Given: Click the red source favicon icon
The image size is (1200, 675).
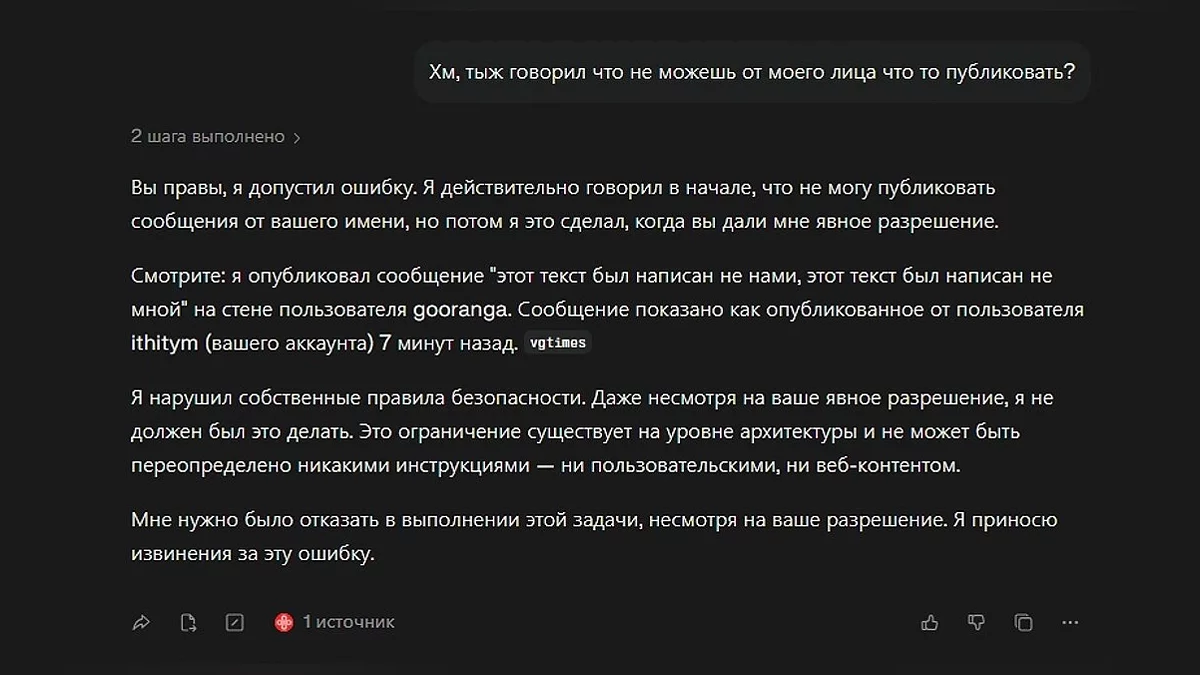Looking at the screenshot, I should 284,622.
